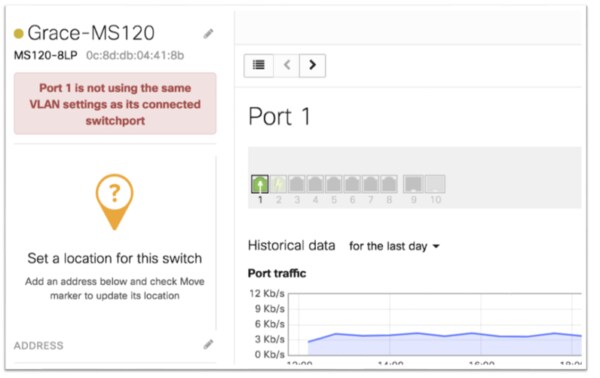Select port 2 with lightning PoE icon

[278, 184]
